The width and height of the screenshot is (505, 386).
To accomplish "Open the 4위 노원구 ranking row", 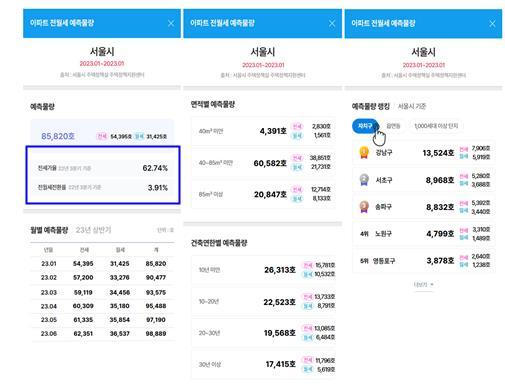I will pyautogui.click(x=423, y=234).
